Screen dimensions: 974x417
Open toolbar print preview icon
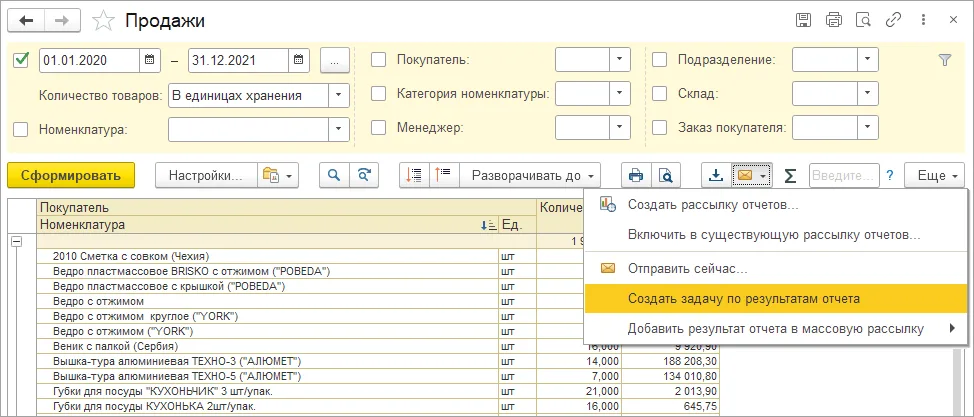[666, 175]
